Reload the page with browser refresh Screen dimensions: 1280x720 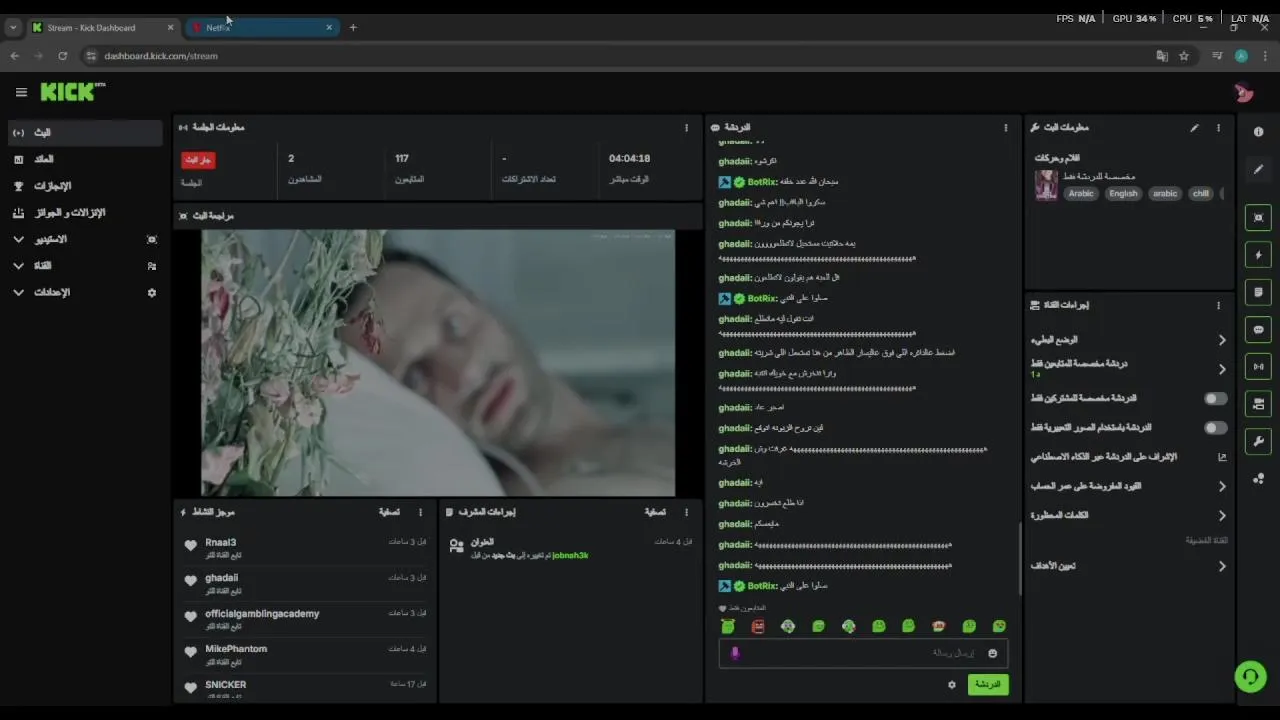[x=62, y=56]
